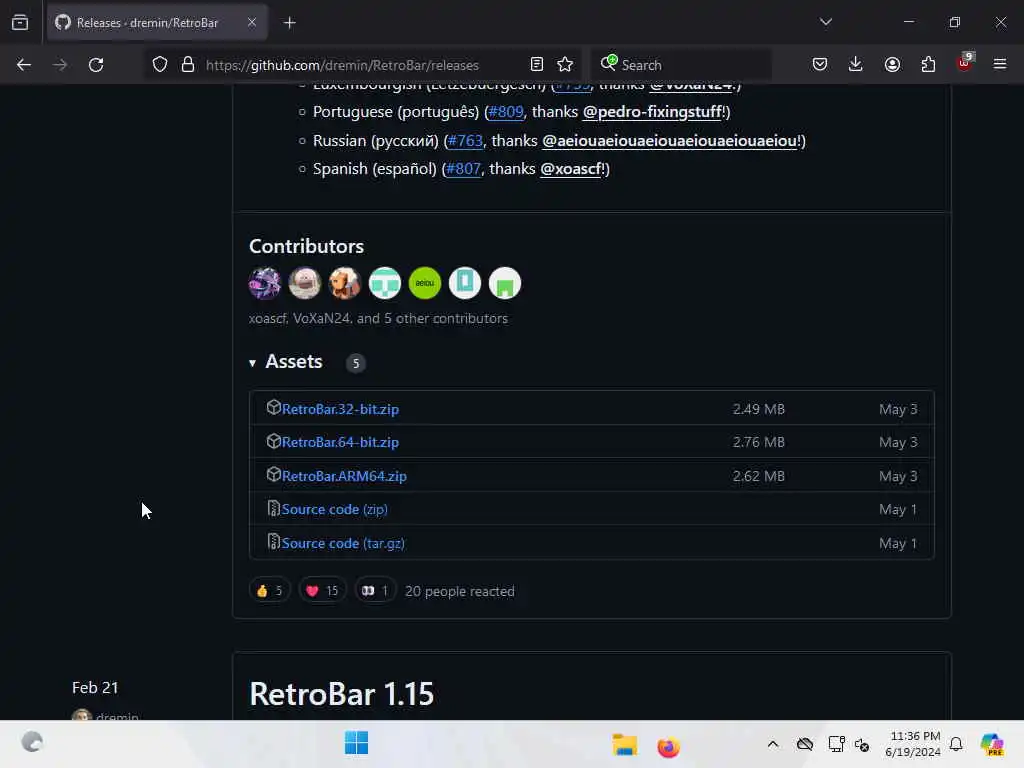Screen dimensions: 1024x768
Task: Go forward with the arrow button
Action: pos(60,65)
